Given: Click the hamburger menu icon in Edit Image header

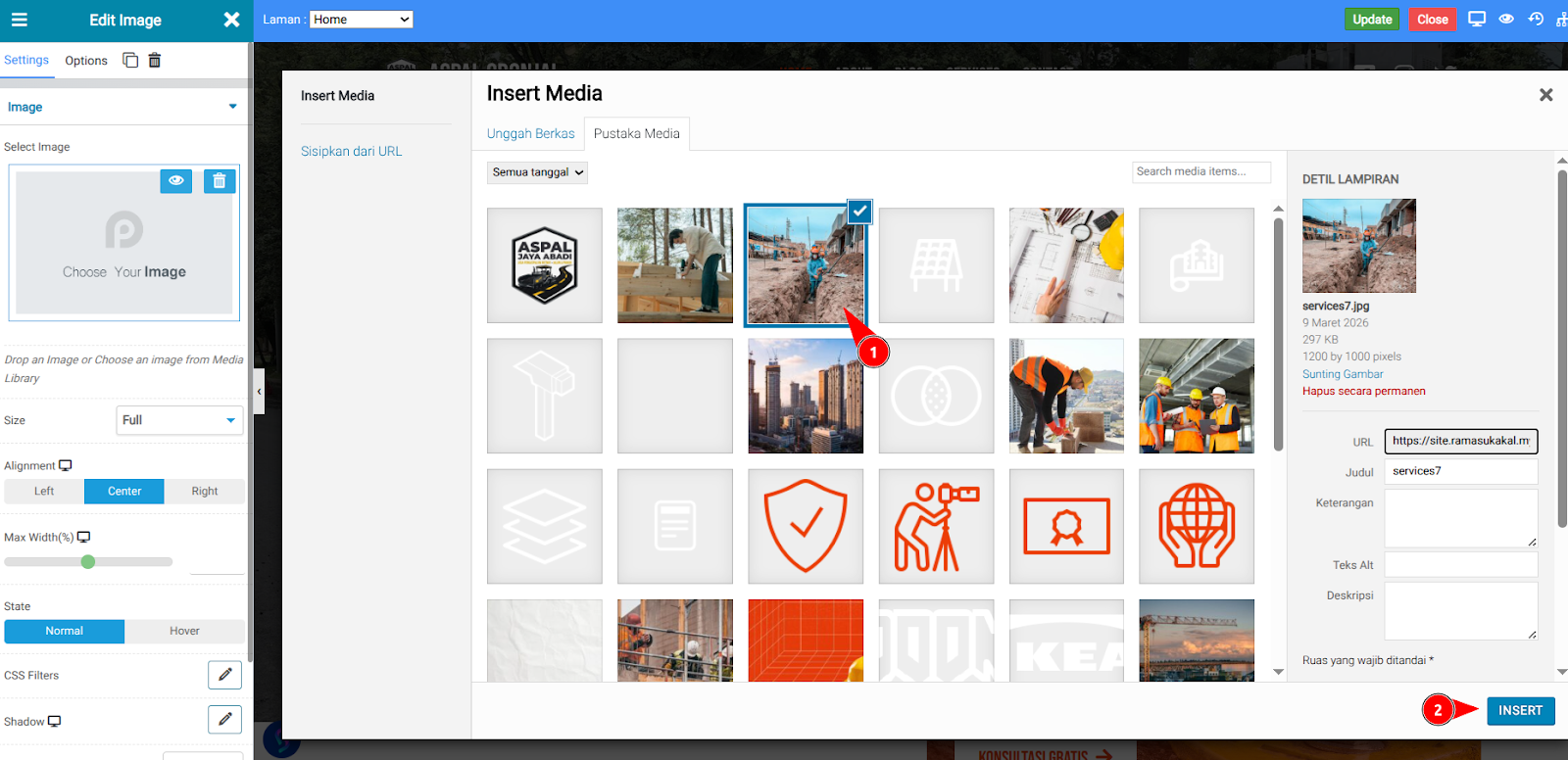Looking at the screenshot, I should point(20,20).
